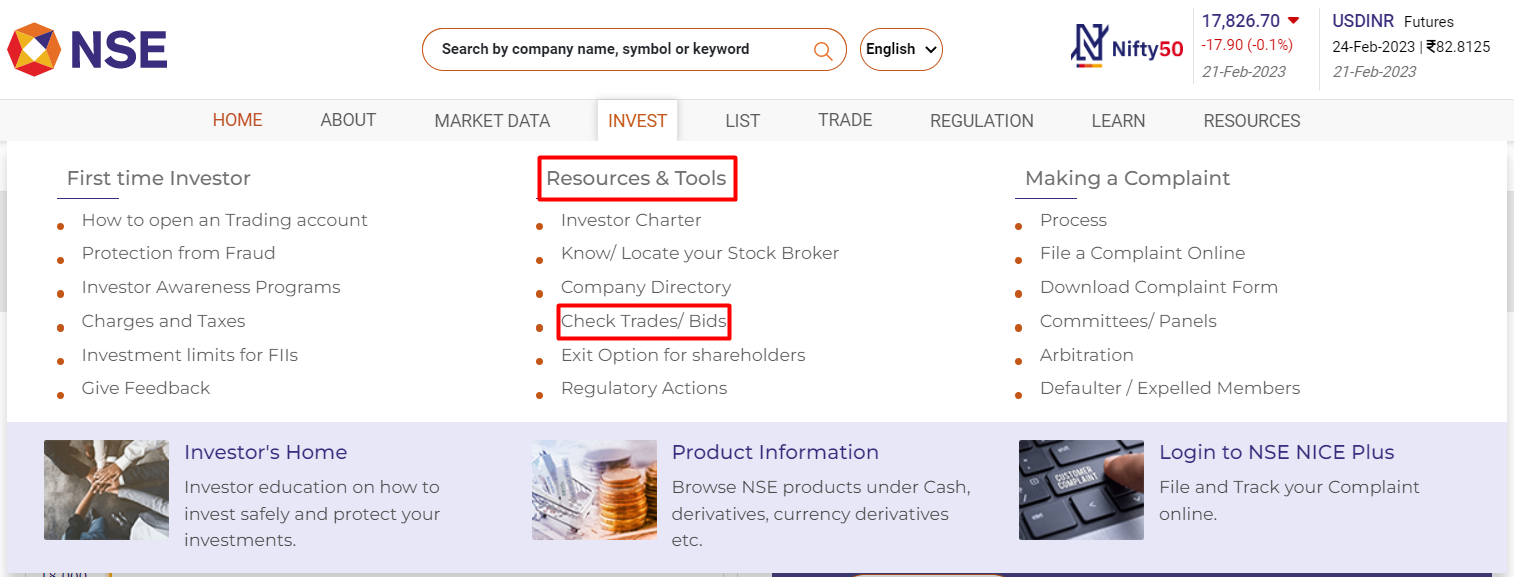This screenshot has width=1514, height=577.
Task: Open the Protection from Fraud link
Action: [178, 253]
